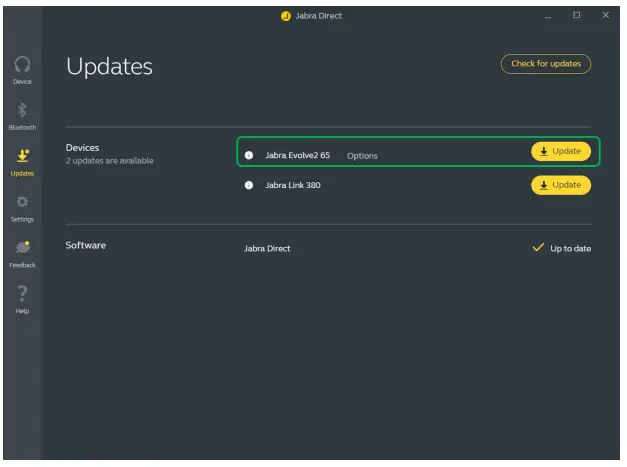The height and width of the screenshot is (467, 627).
Task: Click the Check for updates button
Action: click(x=545, y=64)
